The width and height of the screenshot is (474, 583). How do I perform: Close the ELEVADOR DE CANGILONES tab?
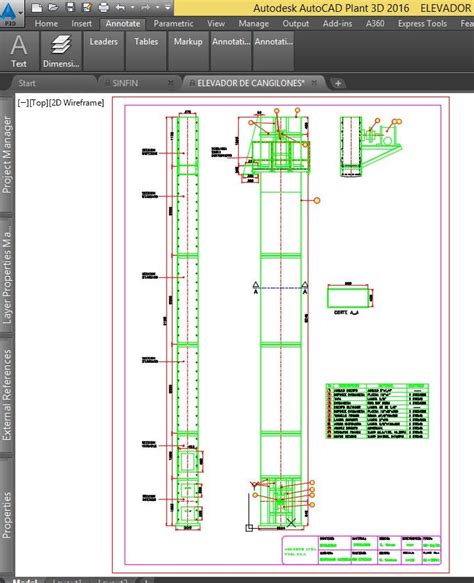tap(314, 83)
